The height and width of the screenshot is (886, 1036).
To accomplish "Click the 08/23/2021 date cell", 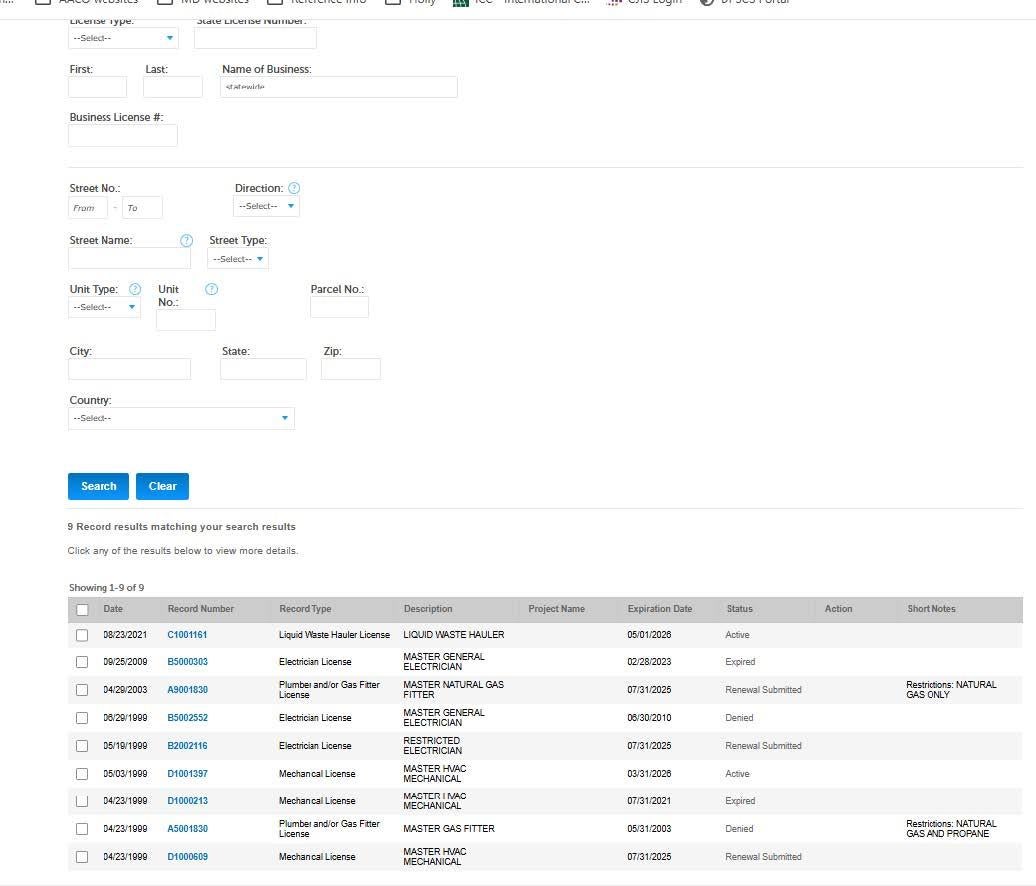I will pyautogui.click(x=125, y=635).
